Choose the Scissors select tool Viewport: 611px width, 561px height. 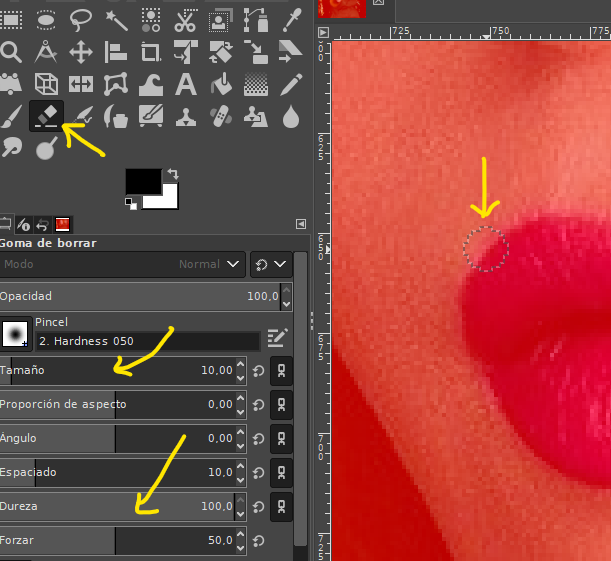pos(185,18)
